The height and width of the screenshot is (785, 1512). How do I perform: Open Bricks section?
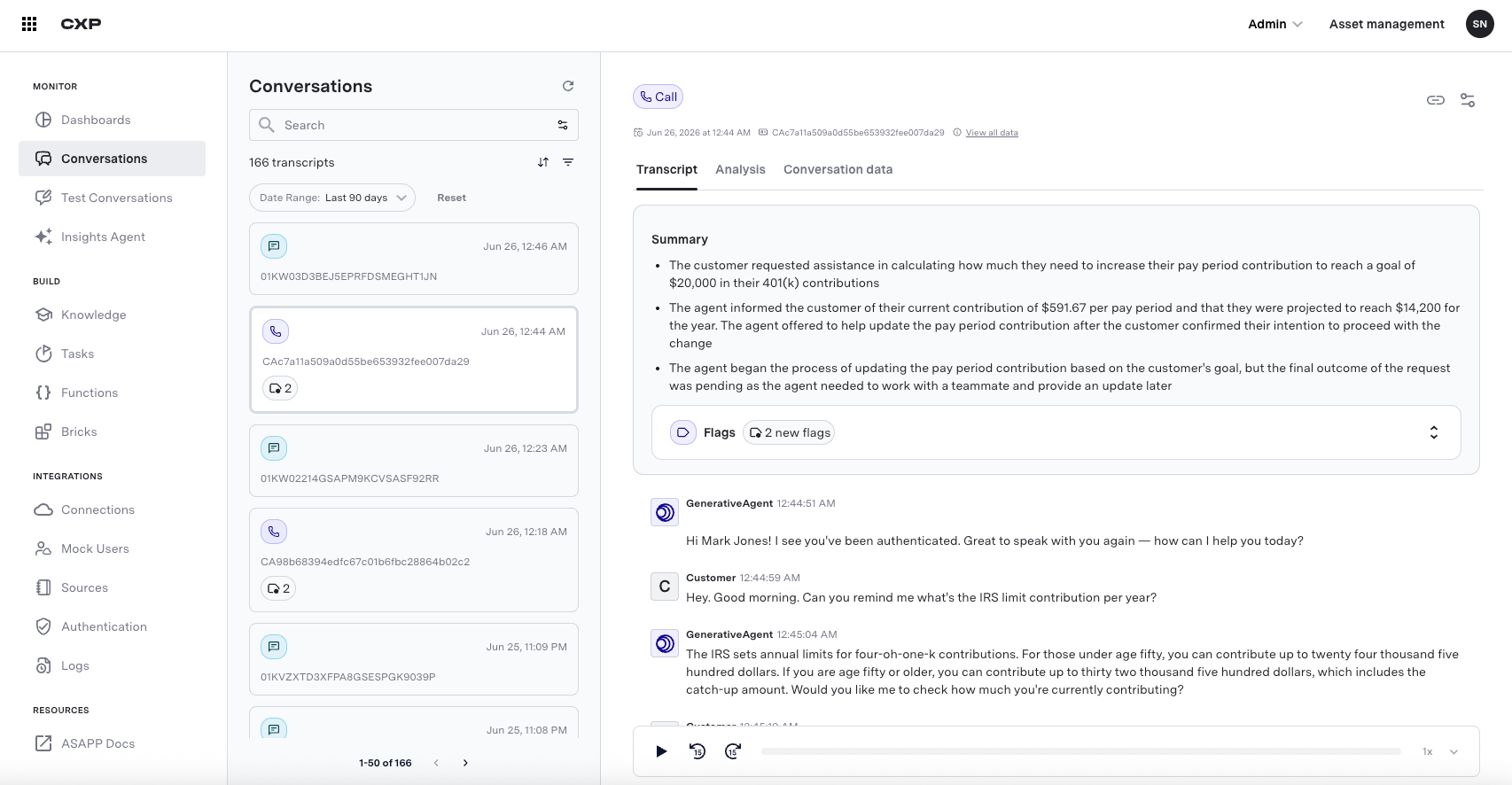click(112, 431)
